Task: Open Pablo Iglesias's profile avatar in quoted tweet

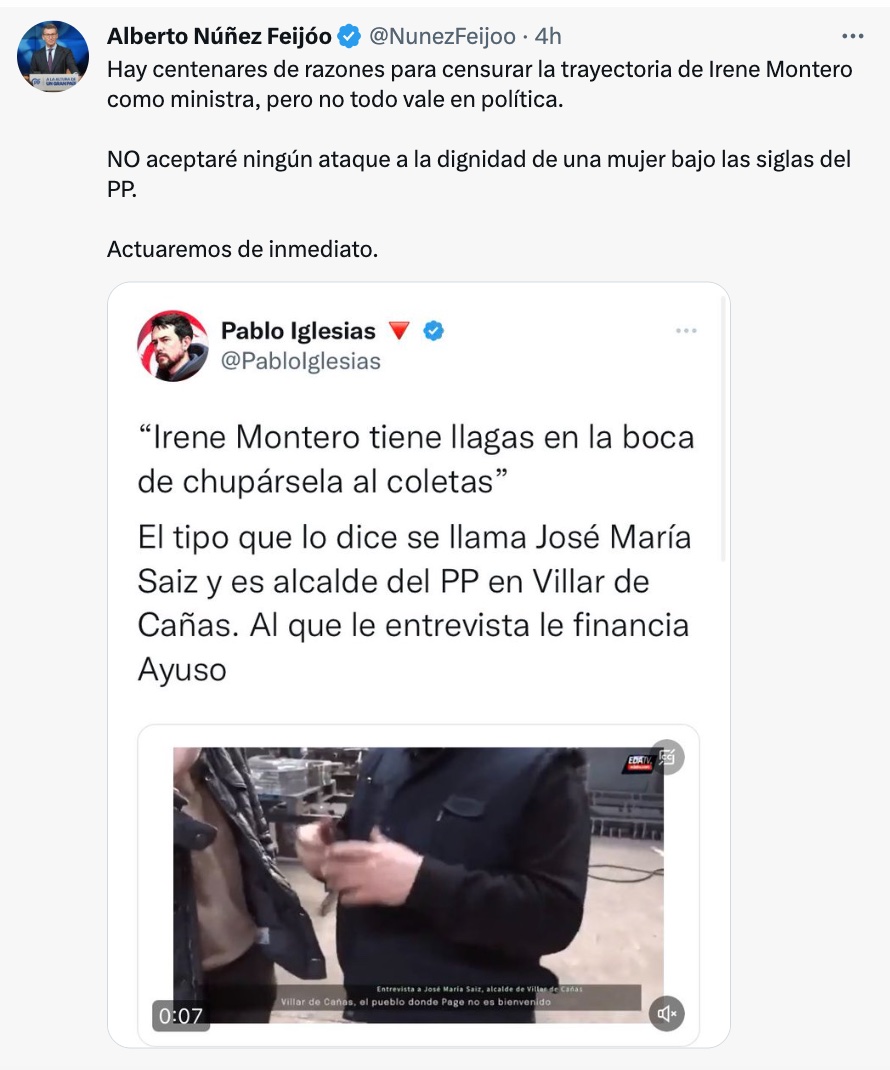Action: [173, 346]
